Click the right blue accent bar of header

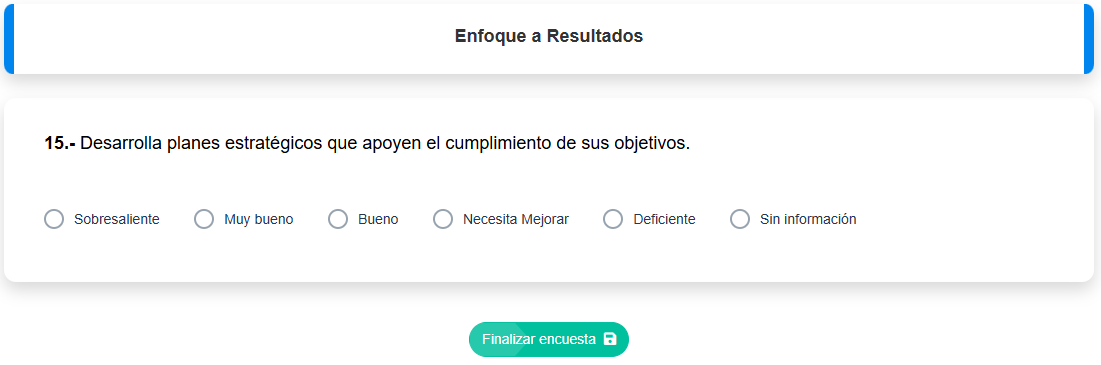click(x=1089, y=39)
